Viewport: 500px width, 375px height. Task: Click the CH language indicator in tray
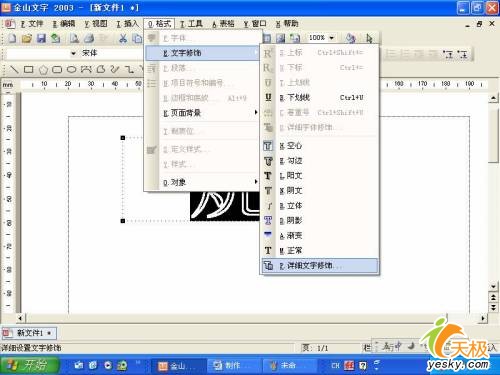pos(335,366)
